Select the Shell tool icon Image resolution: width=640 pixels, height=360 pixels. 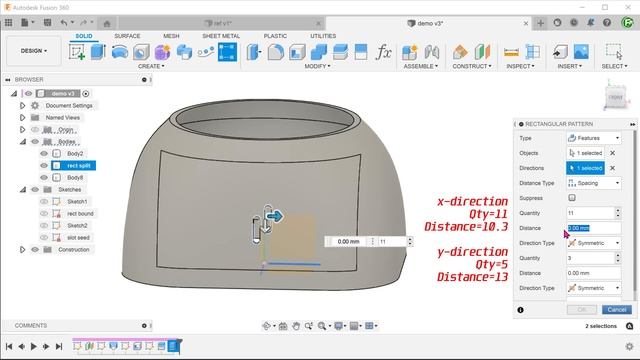click(x=297, y=52)
